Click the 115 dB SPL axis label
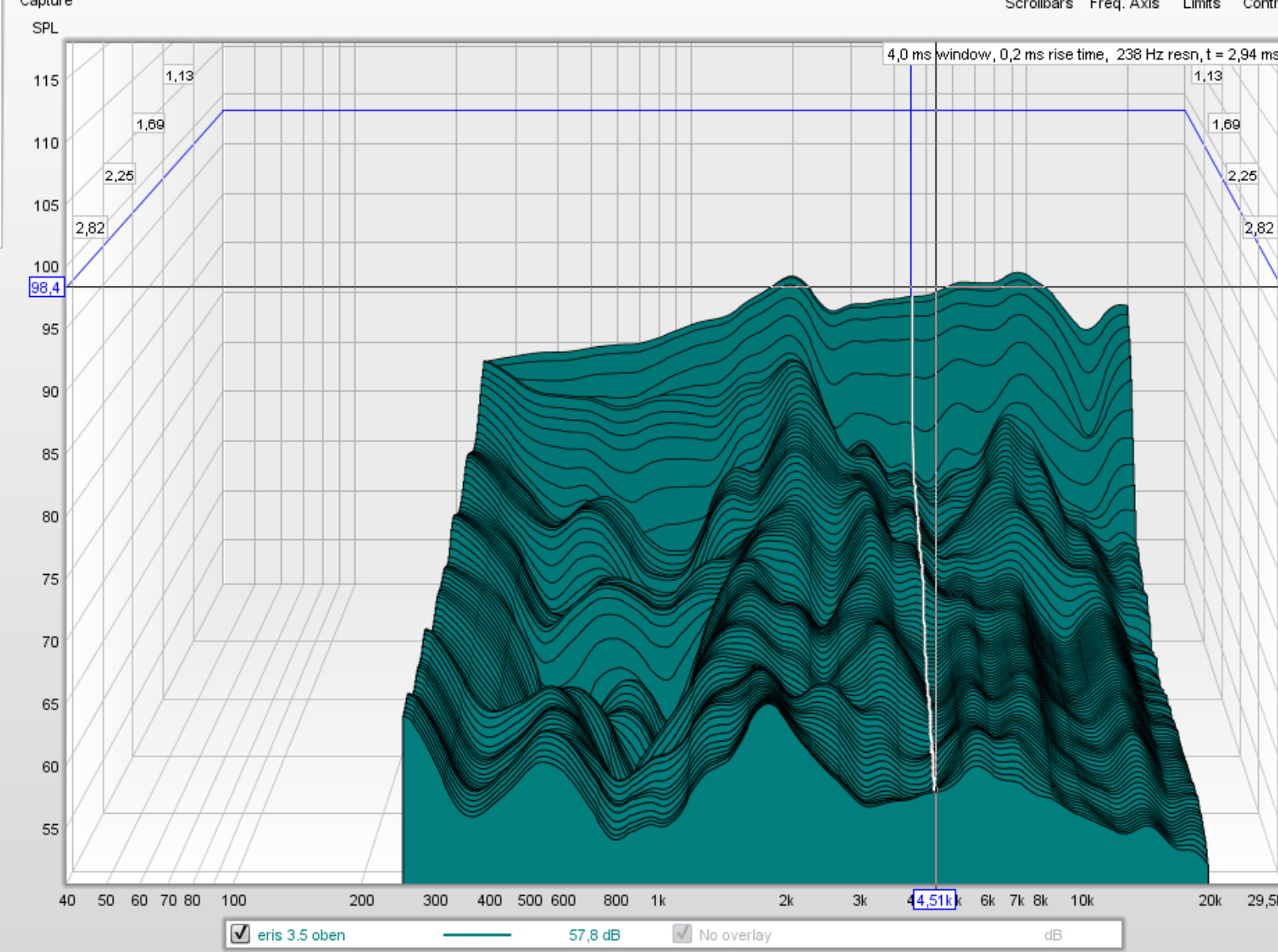Image resolution: width=1278 pixels, height=952 pixels. tap(46, 80)
